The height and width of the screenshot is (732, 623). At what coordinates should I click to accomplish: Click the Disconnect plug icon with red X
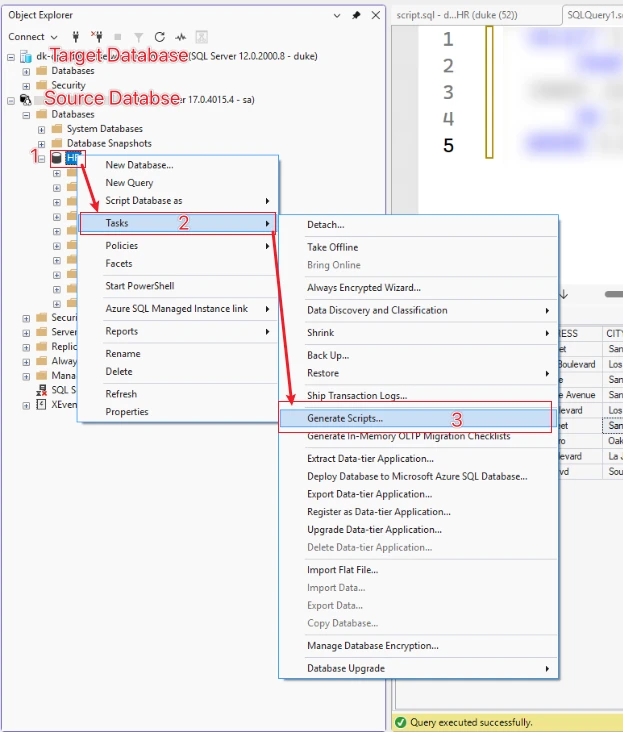tap(97, 36)
